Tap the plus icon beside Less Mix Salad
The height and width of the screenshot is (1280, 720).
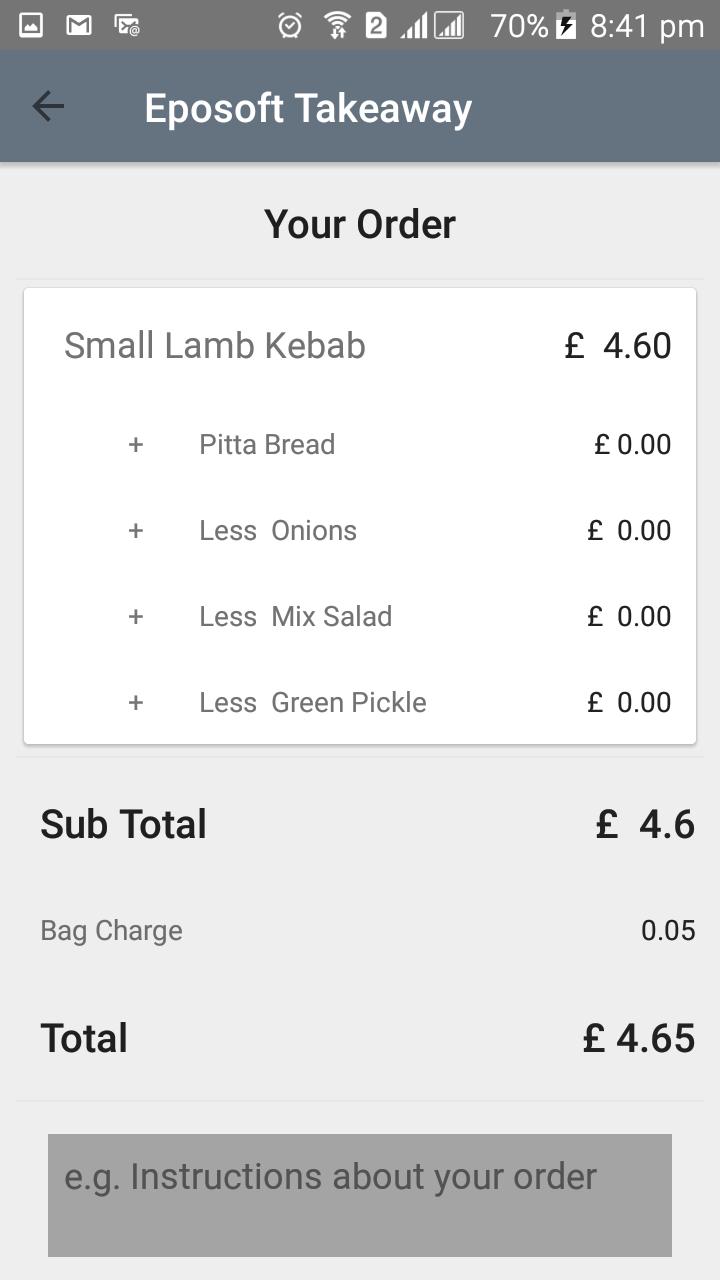tap(136, 616)
